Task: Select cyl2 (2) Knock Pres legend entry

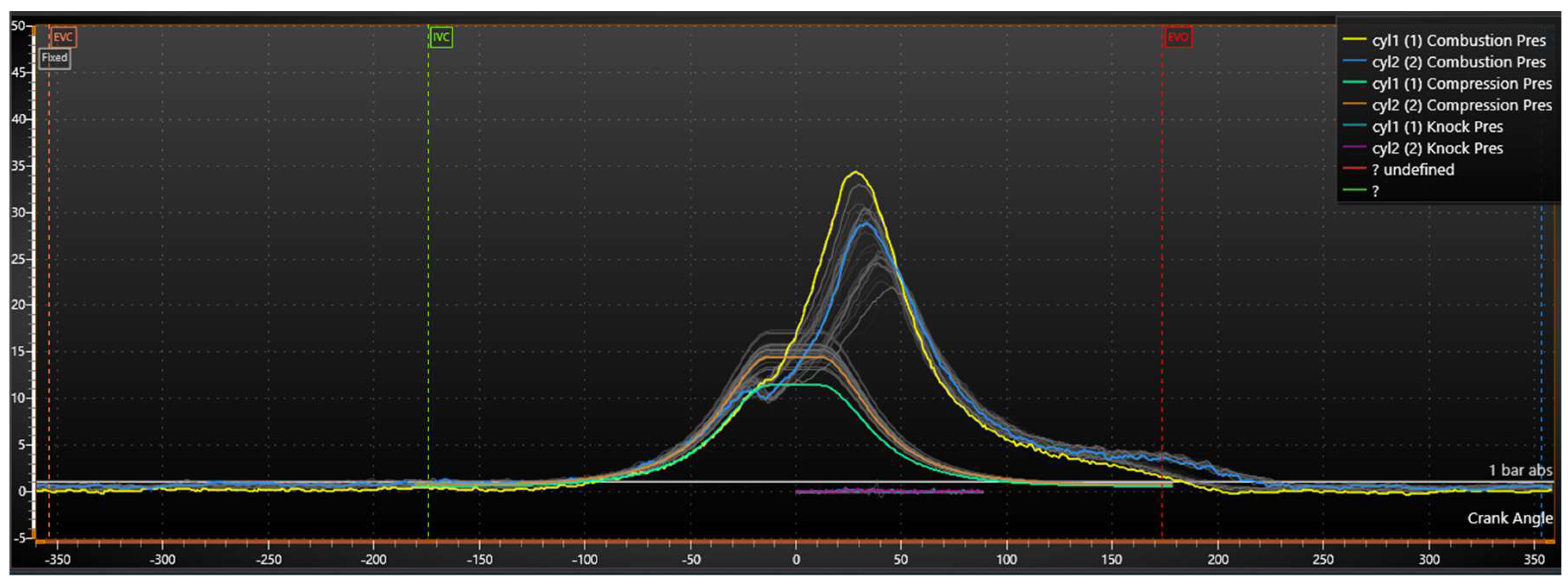Action: [x=1437, y=149]
